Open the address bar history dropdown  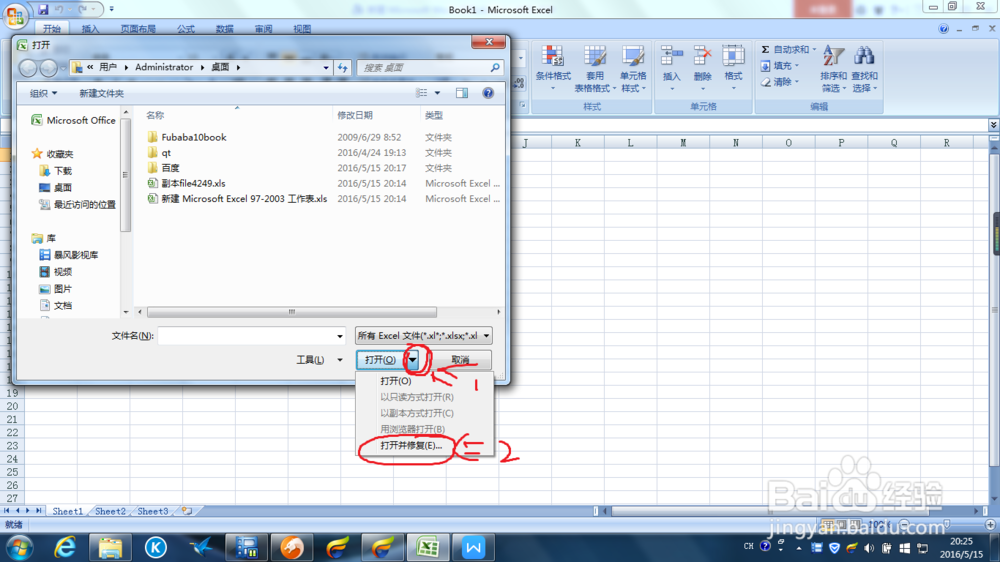click(x=326, y=68)
